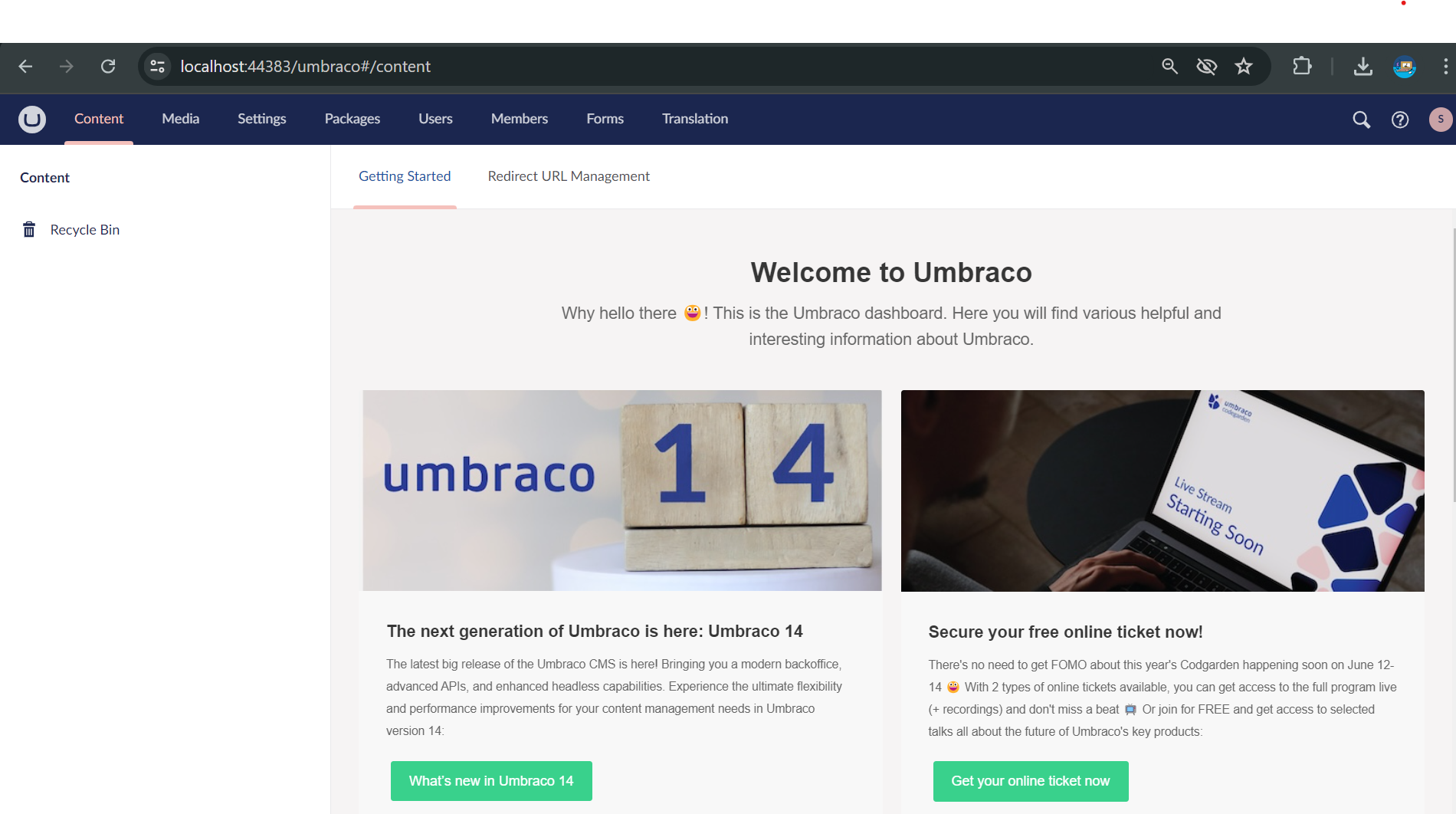The width and height of the screenshot is (1456, 814).
Task: Open the Recycle Bin tree item
Action: click(x=85, y=230)
